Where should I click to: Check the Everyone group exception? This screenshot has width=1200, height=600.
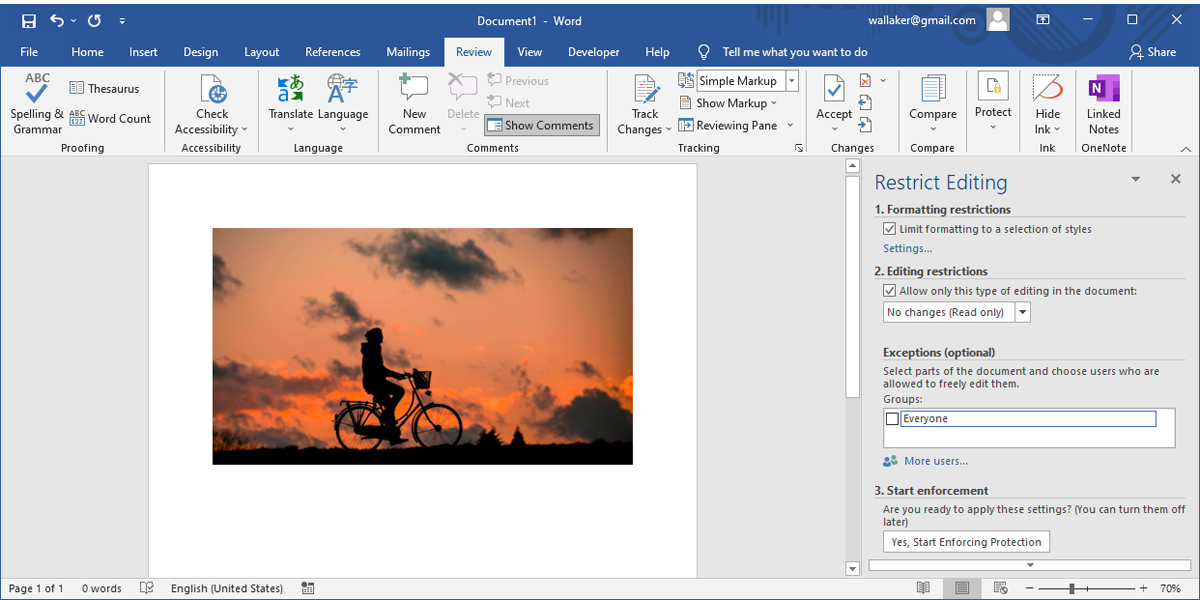coord(892,418)
